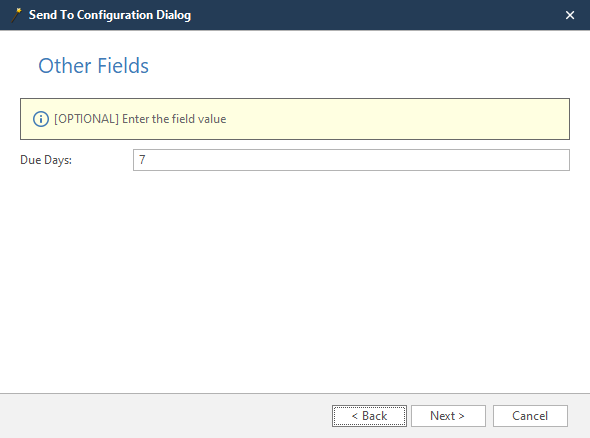
Task: Click the gray footer bar left of Back
Action: (x=166, y=416)
